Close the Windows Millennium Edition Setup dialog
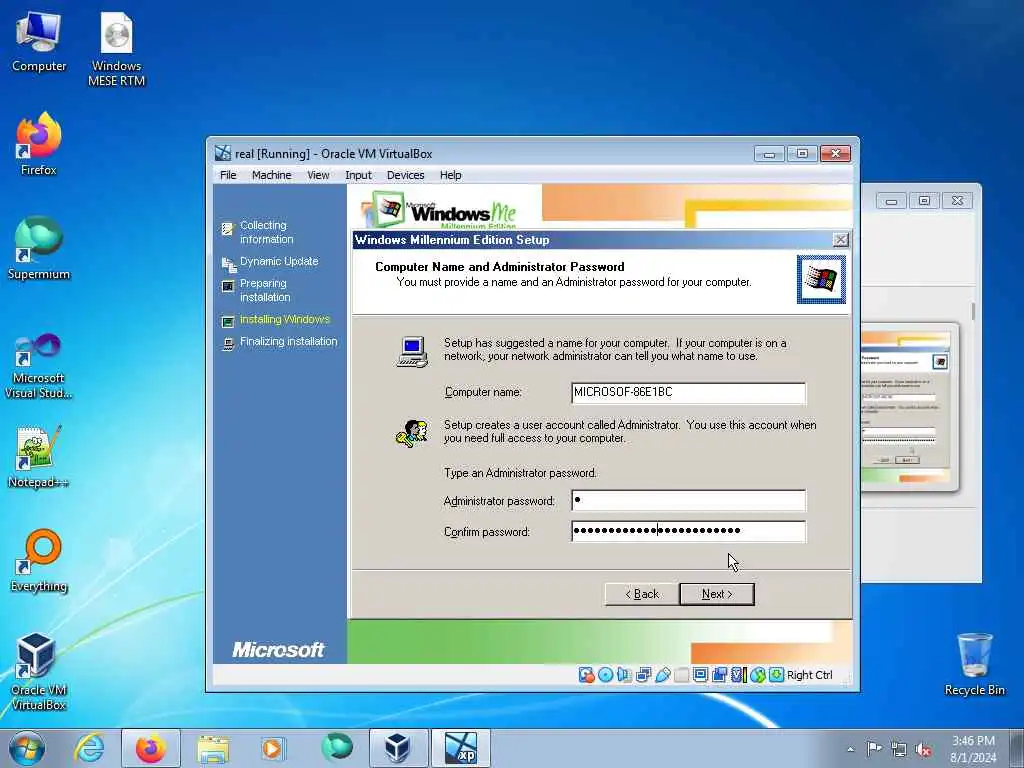1024x768 pixels. (x=840, y=240)
